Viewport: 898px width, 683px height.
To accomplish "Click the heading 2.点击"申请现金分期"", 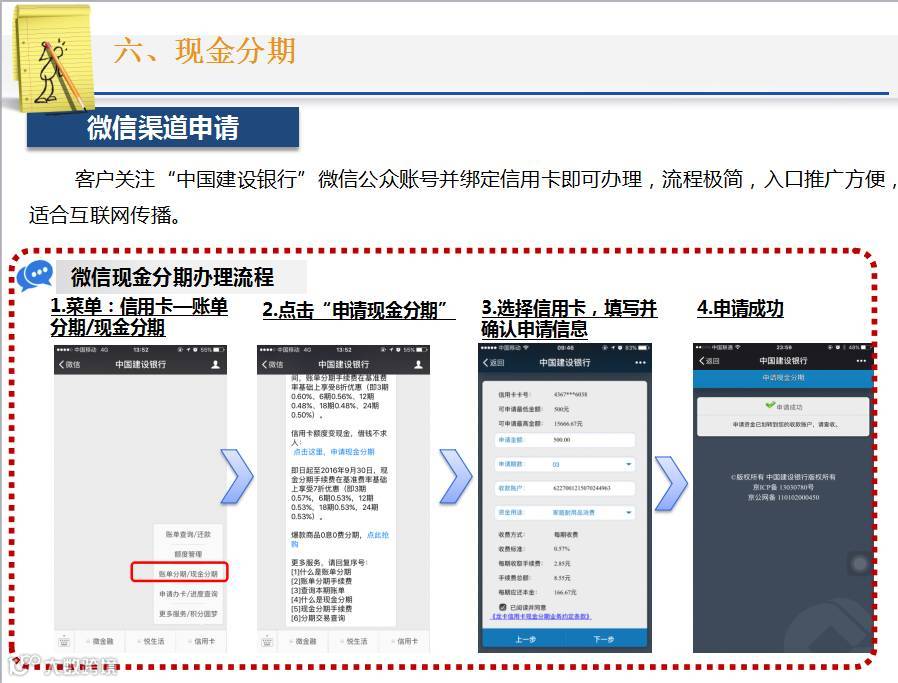I will 359,310.
